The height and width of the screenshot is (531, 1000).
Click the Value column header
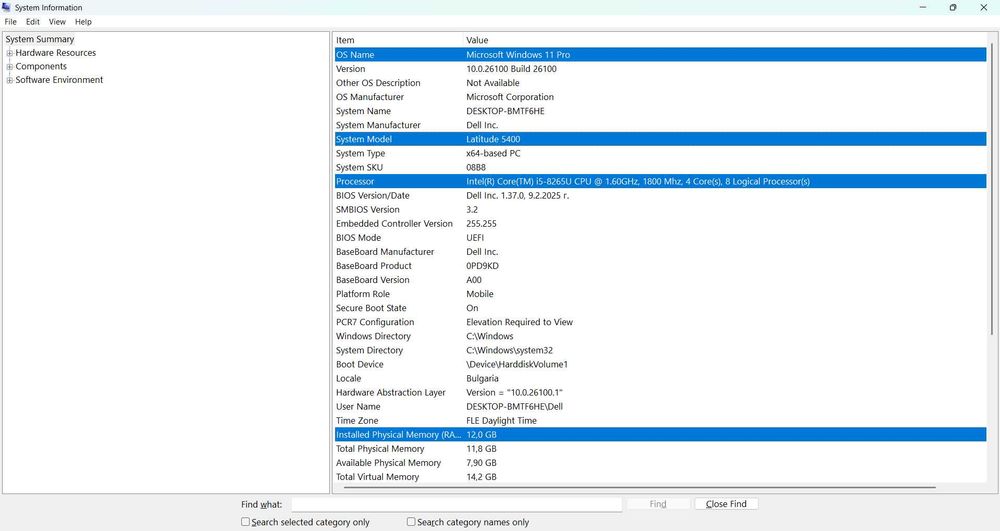click(724, 40)
